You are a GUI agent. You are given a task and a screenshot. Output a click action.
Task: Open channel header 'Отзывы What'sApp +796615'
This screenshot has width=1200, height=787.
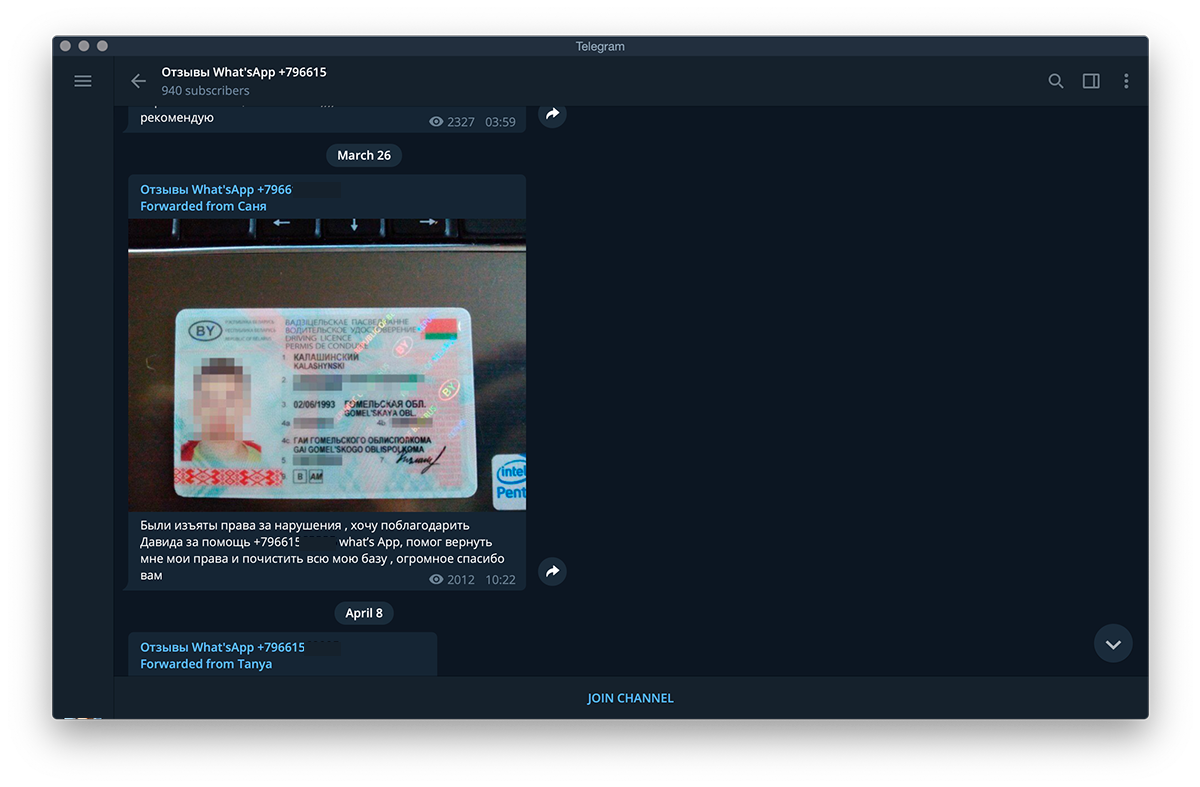244,72
